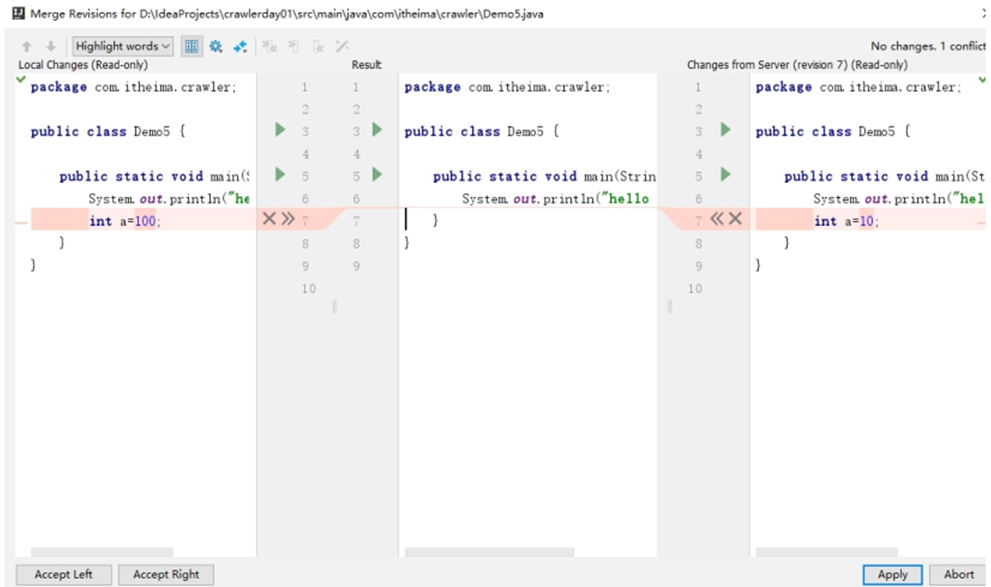Open diff settings gear menu

pyautogui.click(x=216, y=46)
